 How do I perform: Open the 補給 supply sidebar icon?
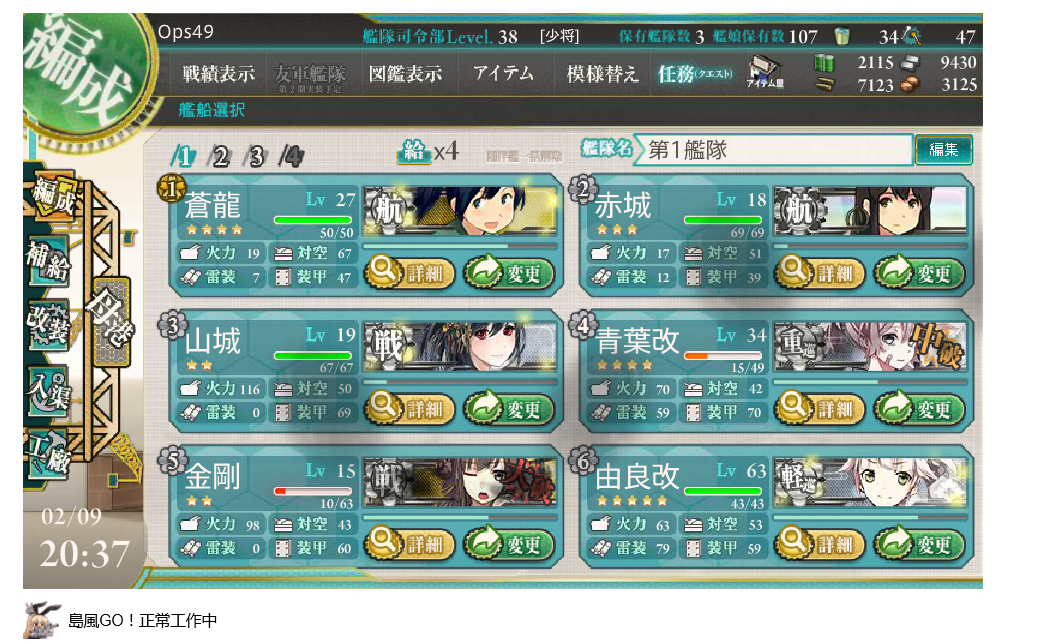click(x=49, y=260)
